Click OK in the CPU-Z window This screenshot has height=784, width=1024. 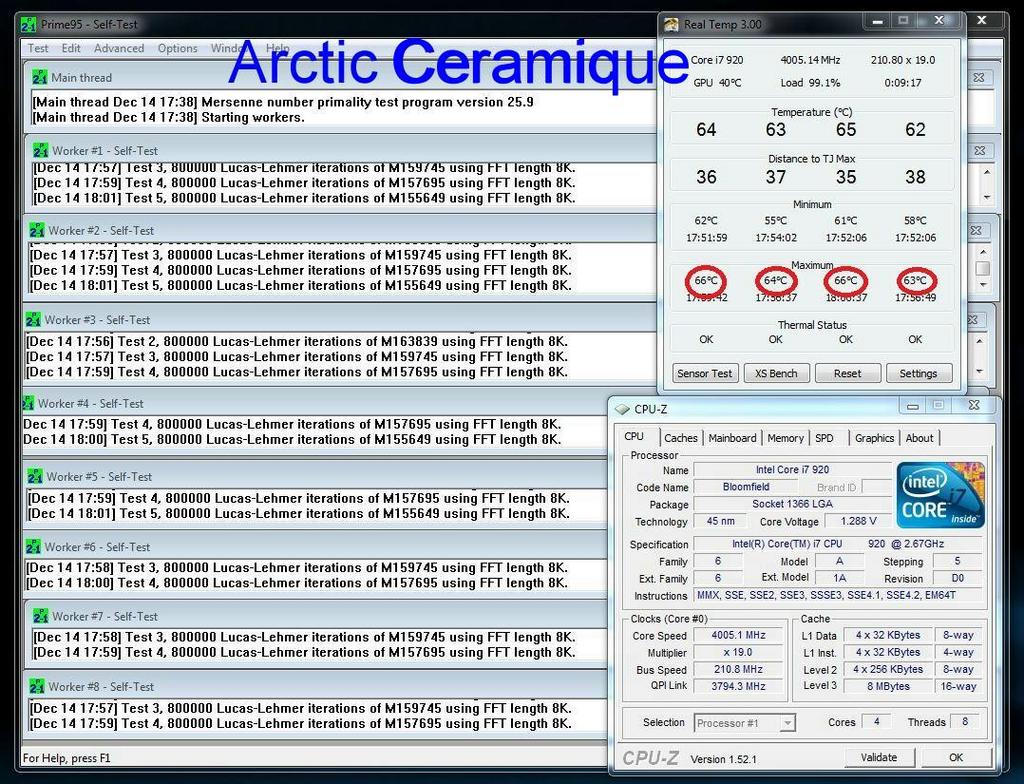956,757
